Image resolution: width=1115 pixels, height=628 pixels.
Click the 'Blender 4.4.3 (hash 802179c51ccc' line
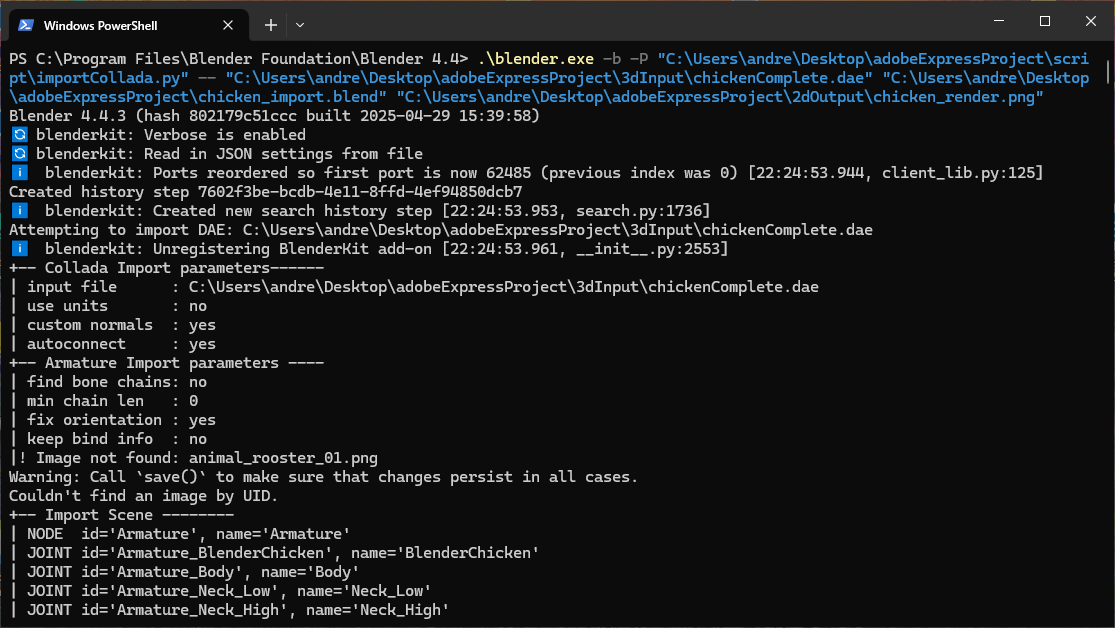click(x=274, y=116)
